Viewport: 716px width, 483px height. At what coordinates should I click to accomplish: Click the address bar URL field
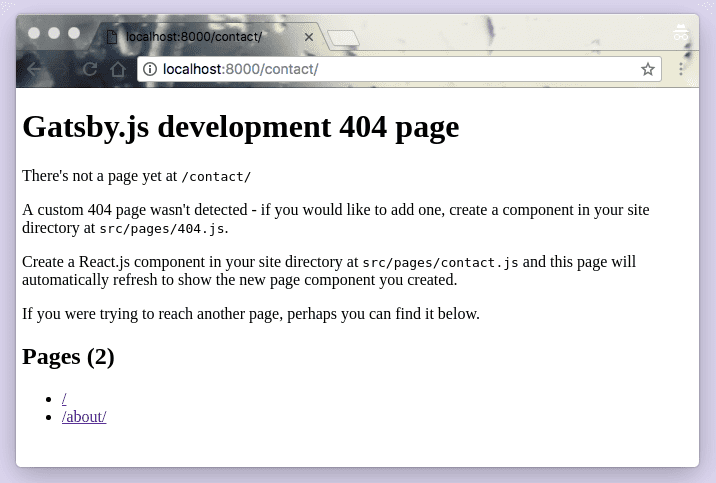pos(399,69)
